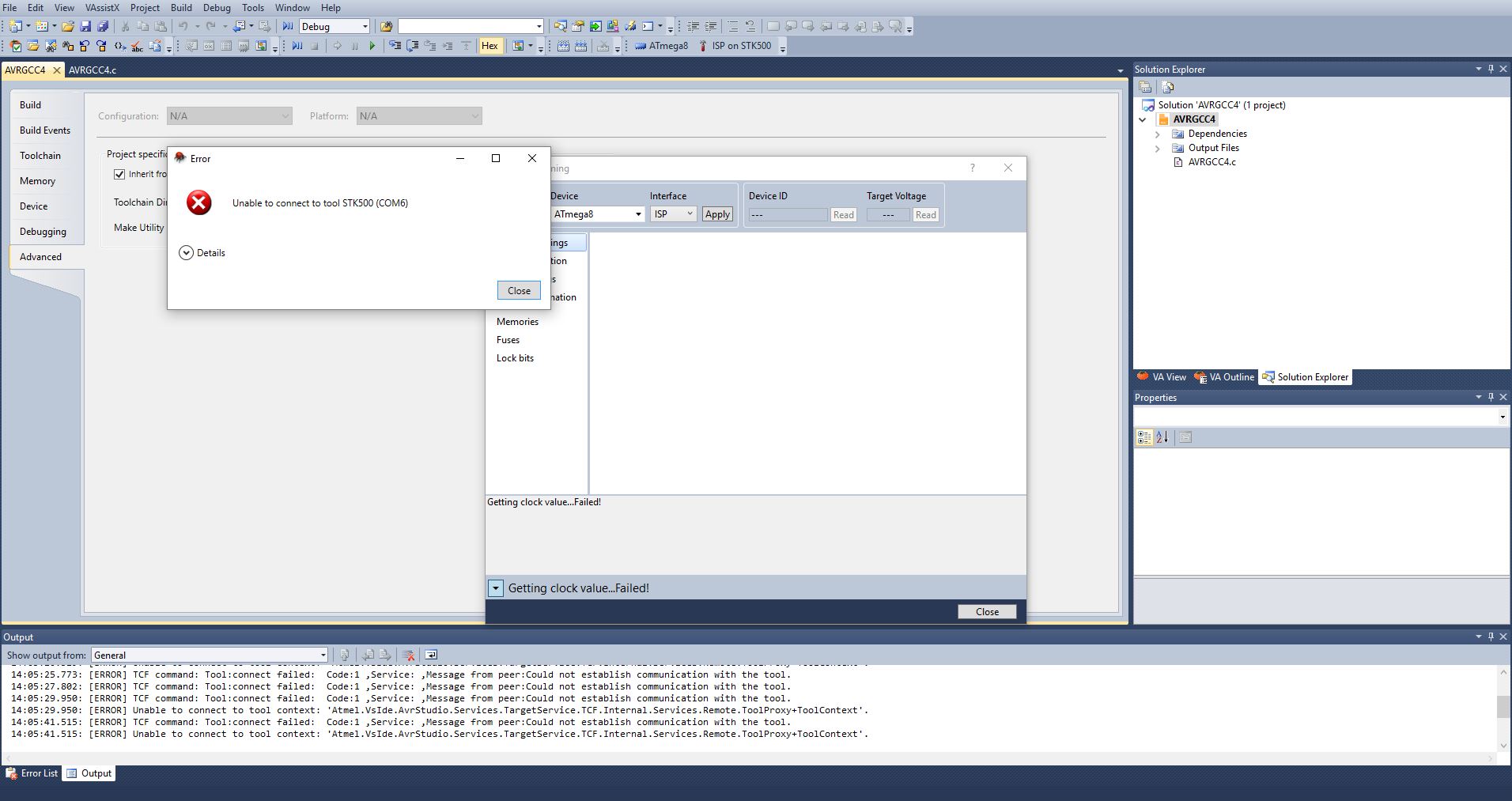
Task: Collapse the status message arrow in programming dialog
Action: click(495, 588)
